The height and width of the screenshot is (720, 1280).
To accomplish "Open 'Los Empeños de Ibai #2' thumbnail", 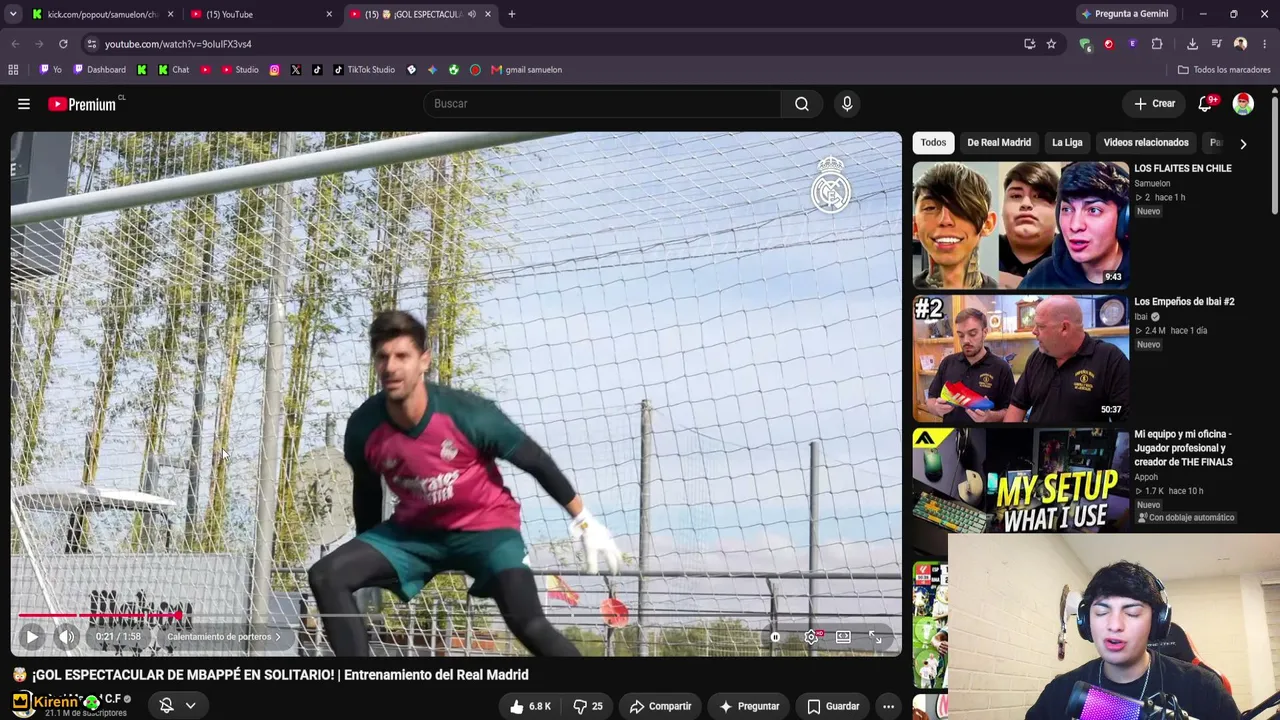I will click(1021, 358).
